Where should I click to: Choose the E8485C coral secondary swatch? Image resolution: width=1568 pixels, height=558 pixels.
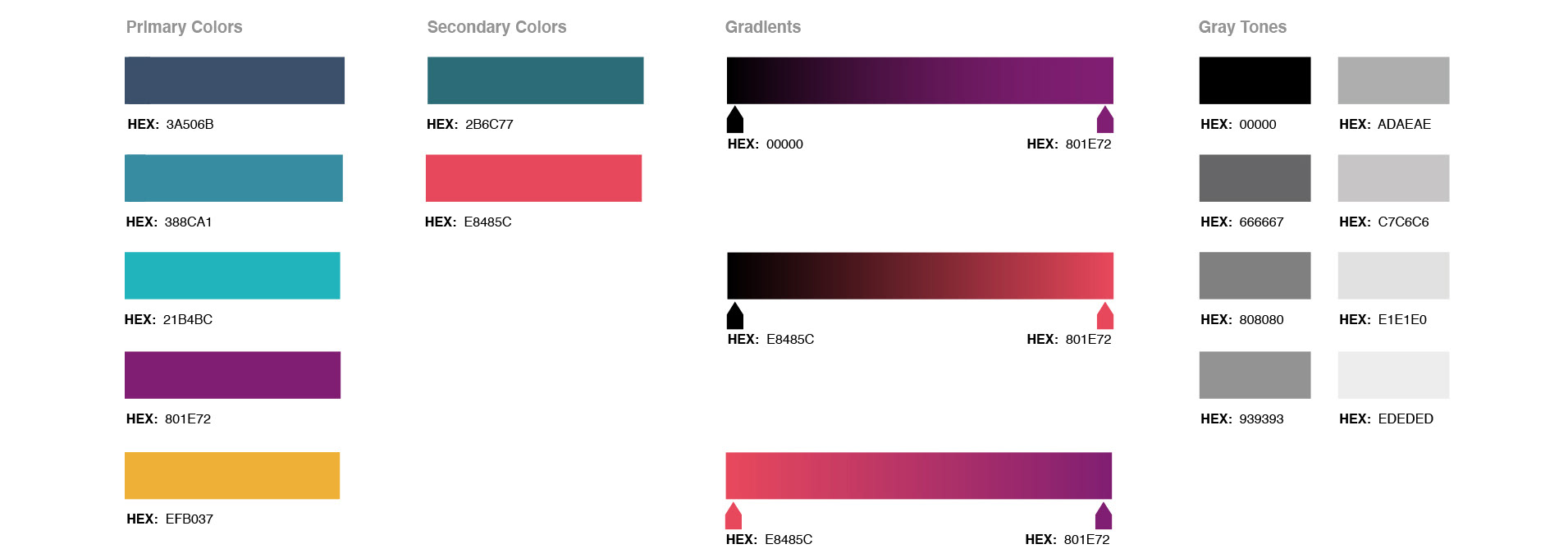pyautogui.click(x=533, y=178)
